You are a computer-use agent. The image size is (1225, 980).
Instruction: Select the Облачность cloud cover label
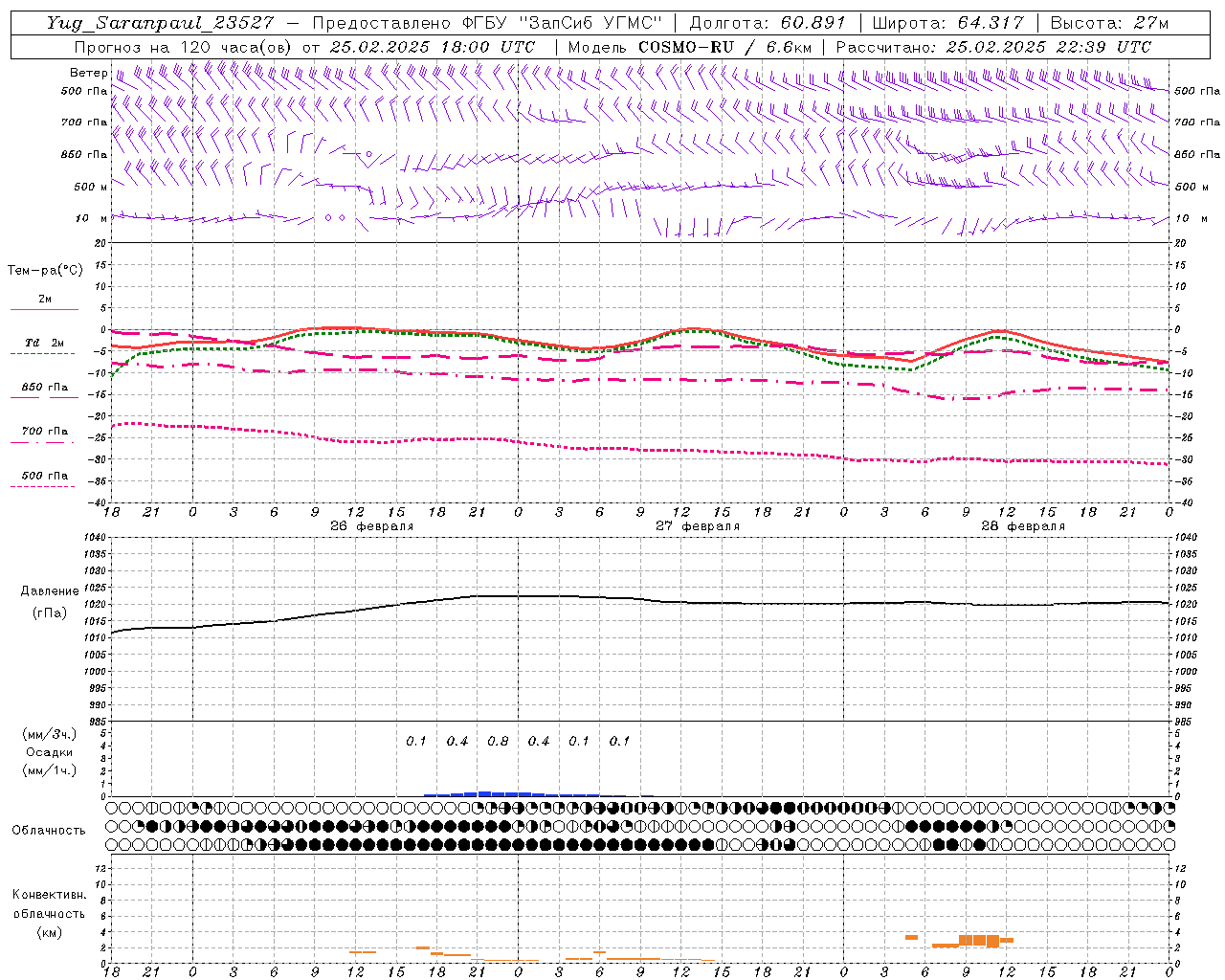point(49,830)
